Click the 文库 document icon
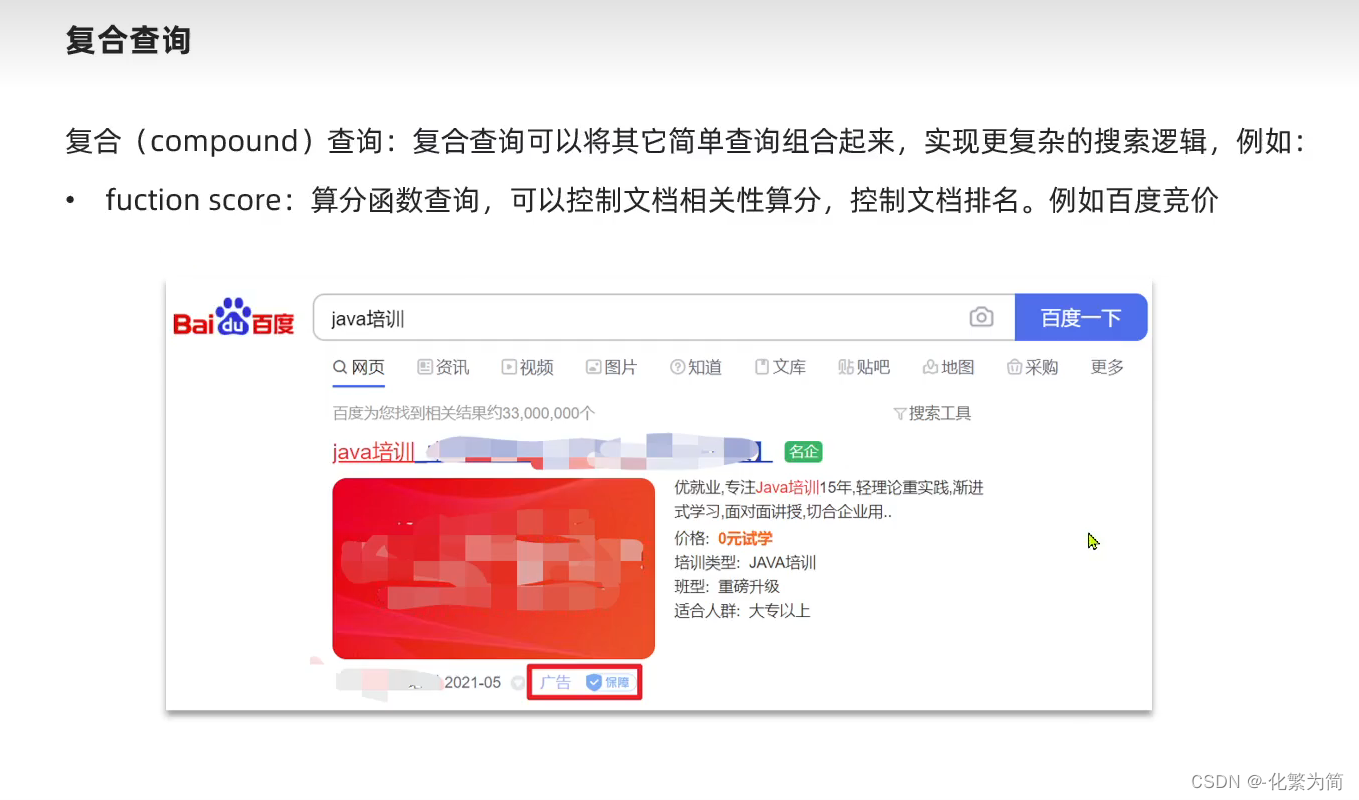 [x=762, y=368]
